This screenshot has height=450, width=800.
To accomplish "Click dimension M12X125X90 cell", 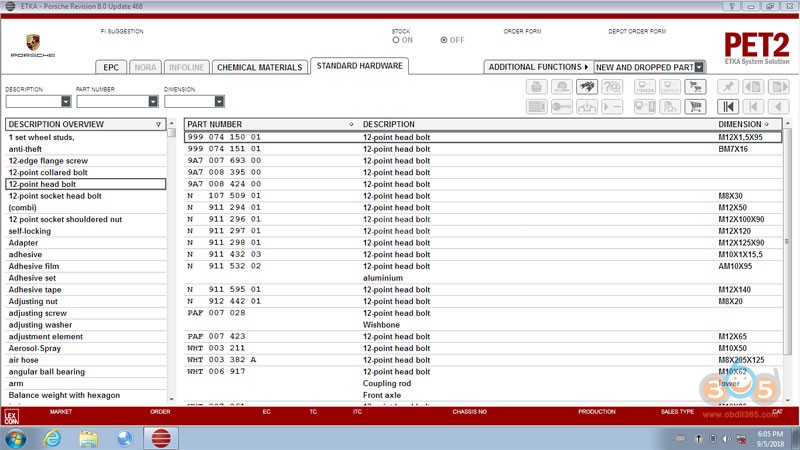I will pyautogui.click(x=741, y=243).
